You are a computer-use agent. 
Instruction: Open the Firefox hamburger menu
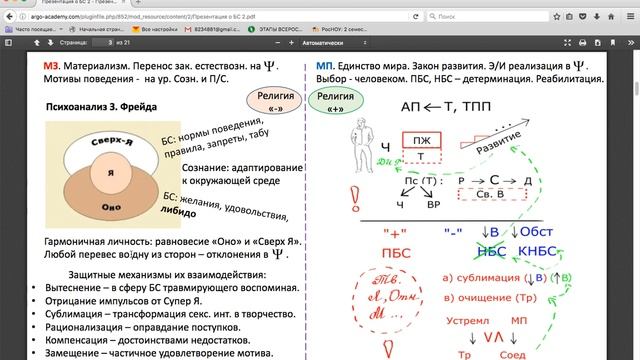click(x=631, y=17)
